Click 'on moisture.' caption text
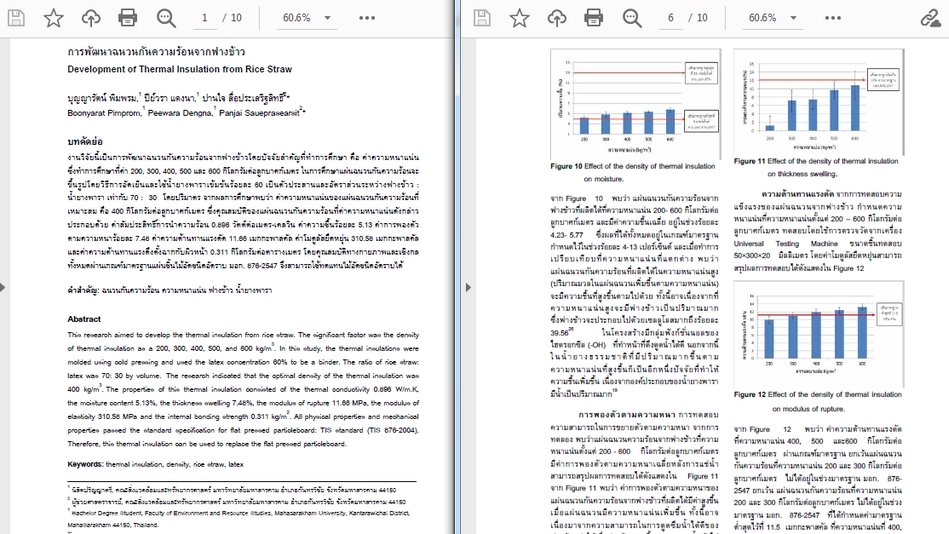Viewport: 949px width, 534px height. tap(603, 179)
